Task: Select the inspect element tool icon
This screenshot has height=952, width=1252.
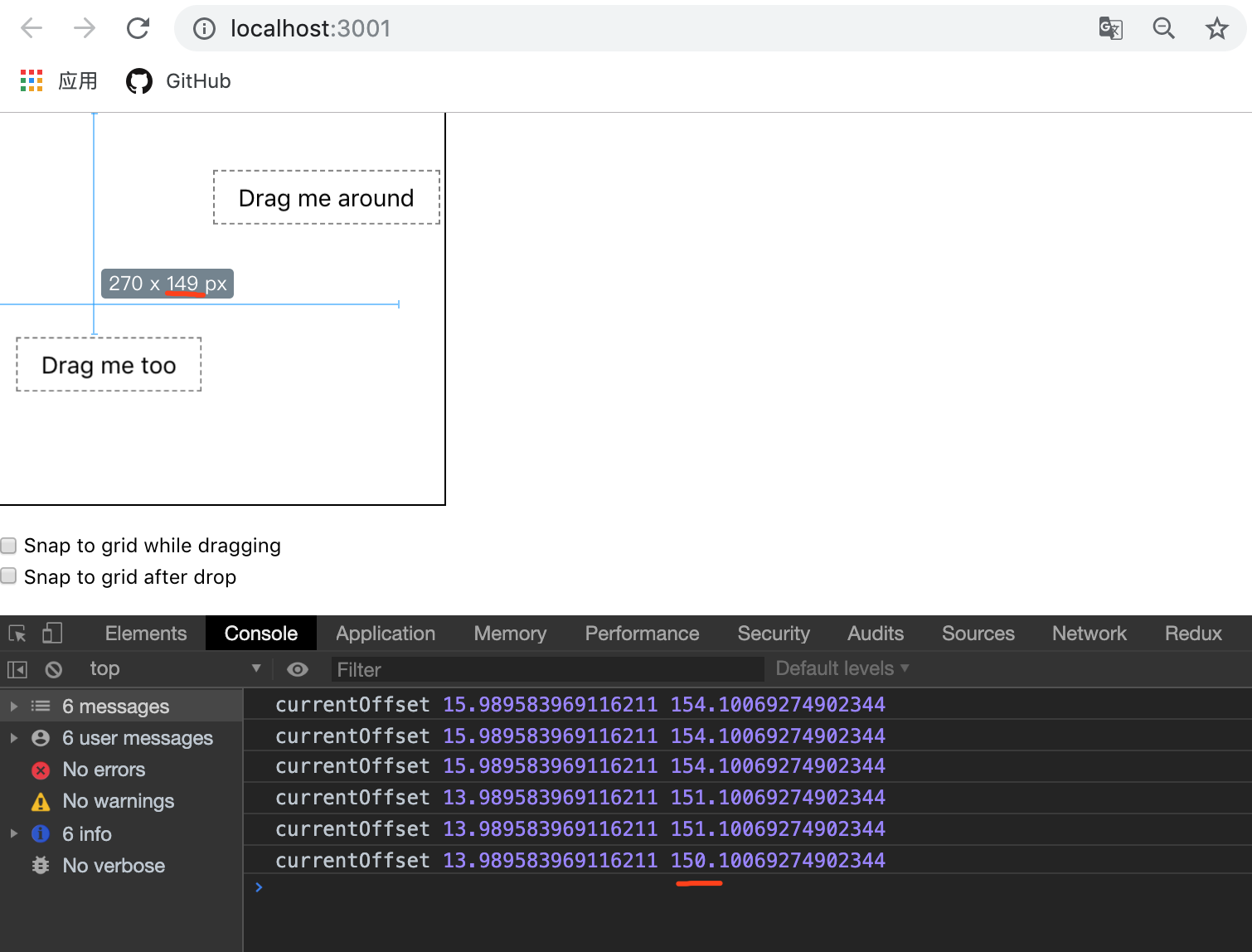Action: 17,633
